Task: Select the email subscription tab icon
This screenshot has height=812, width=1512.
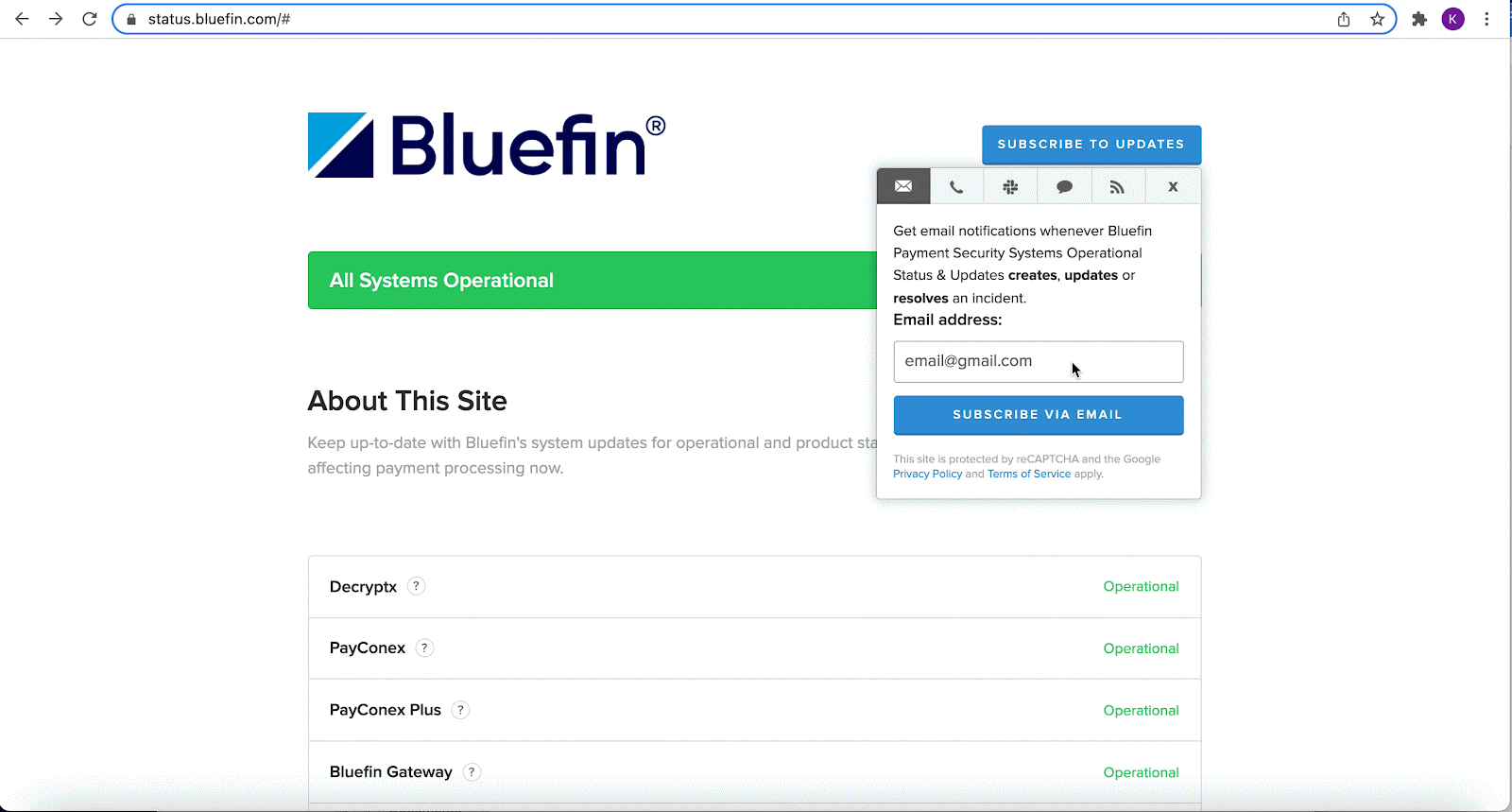Action: 903,186
